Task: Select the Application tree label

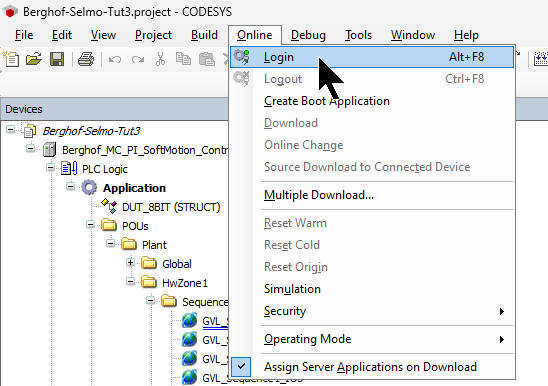Action: (x=134, y=188)
